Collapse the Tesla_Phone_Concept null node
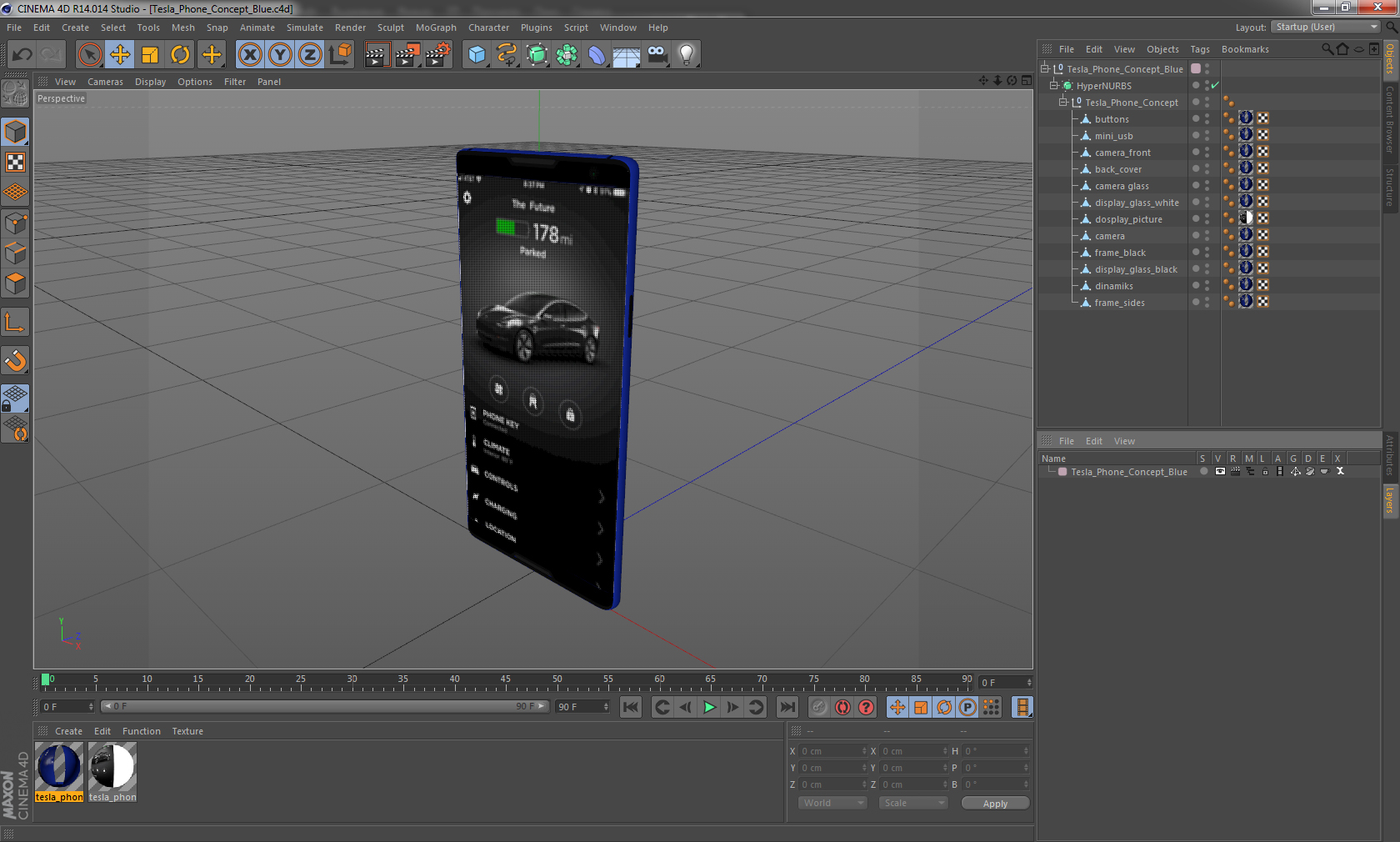Viewport: 1400px width, 842px height. click(x=1062, y=102)
